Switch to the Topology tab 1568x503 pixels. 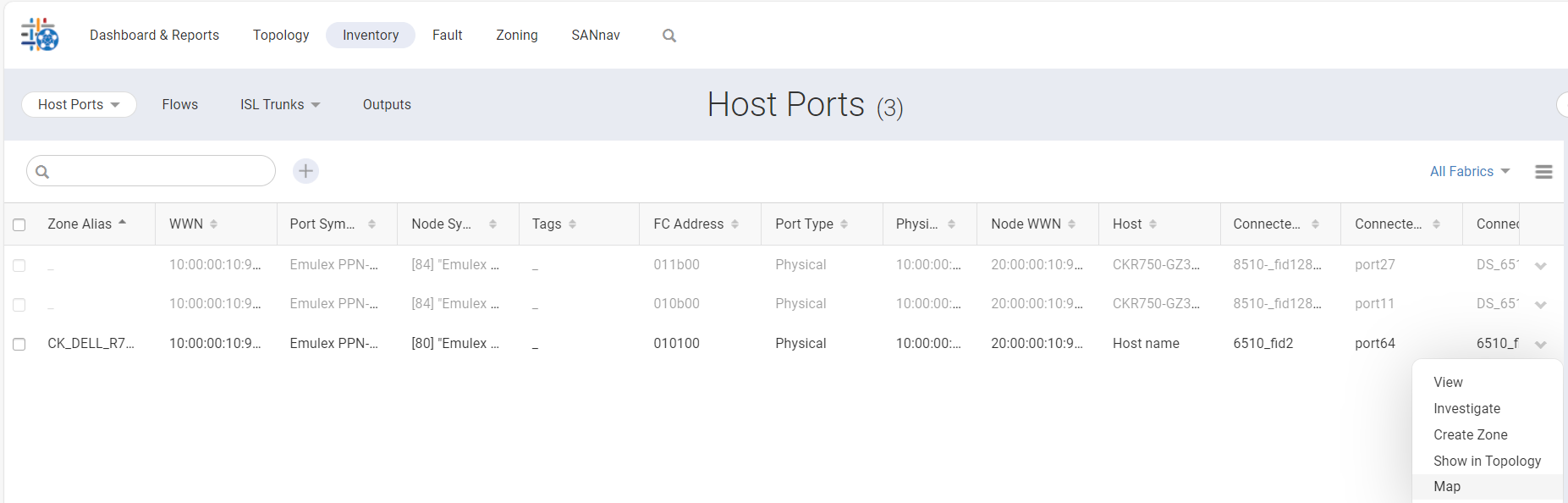tap(281, 36)
